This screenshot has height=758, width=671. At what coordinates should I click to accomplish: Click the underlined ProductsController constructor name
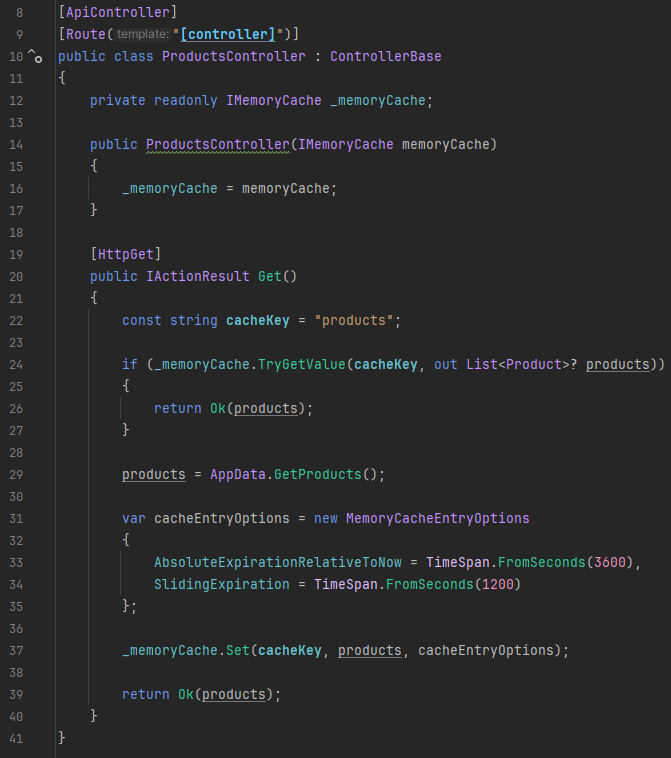tap(217, 144)
